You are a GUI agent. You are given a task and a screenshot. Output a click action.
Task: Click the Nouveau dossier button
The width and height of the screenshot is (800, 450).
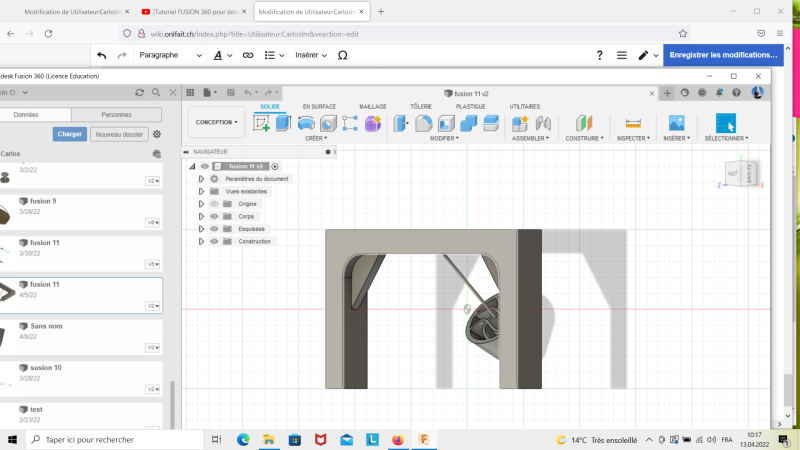118,134
